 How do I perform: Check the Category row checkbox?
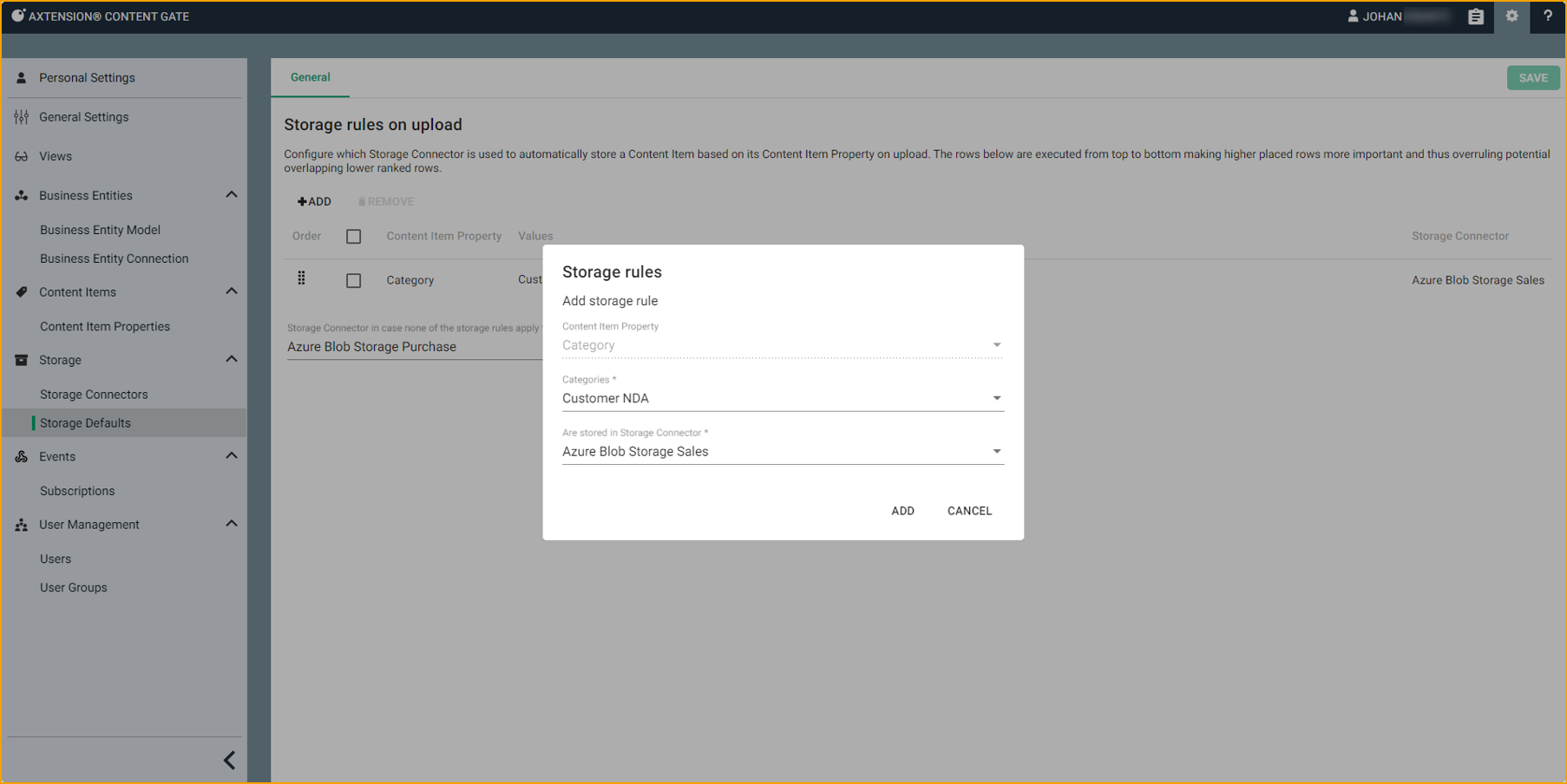click(354, 281)
